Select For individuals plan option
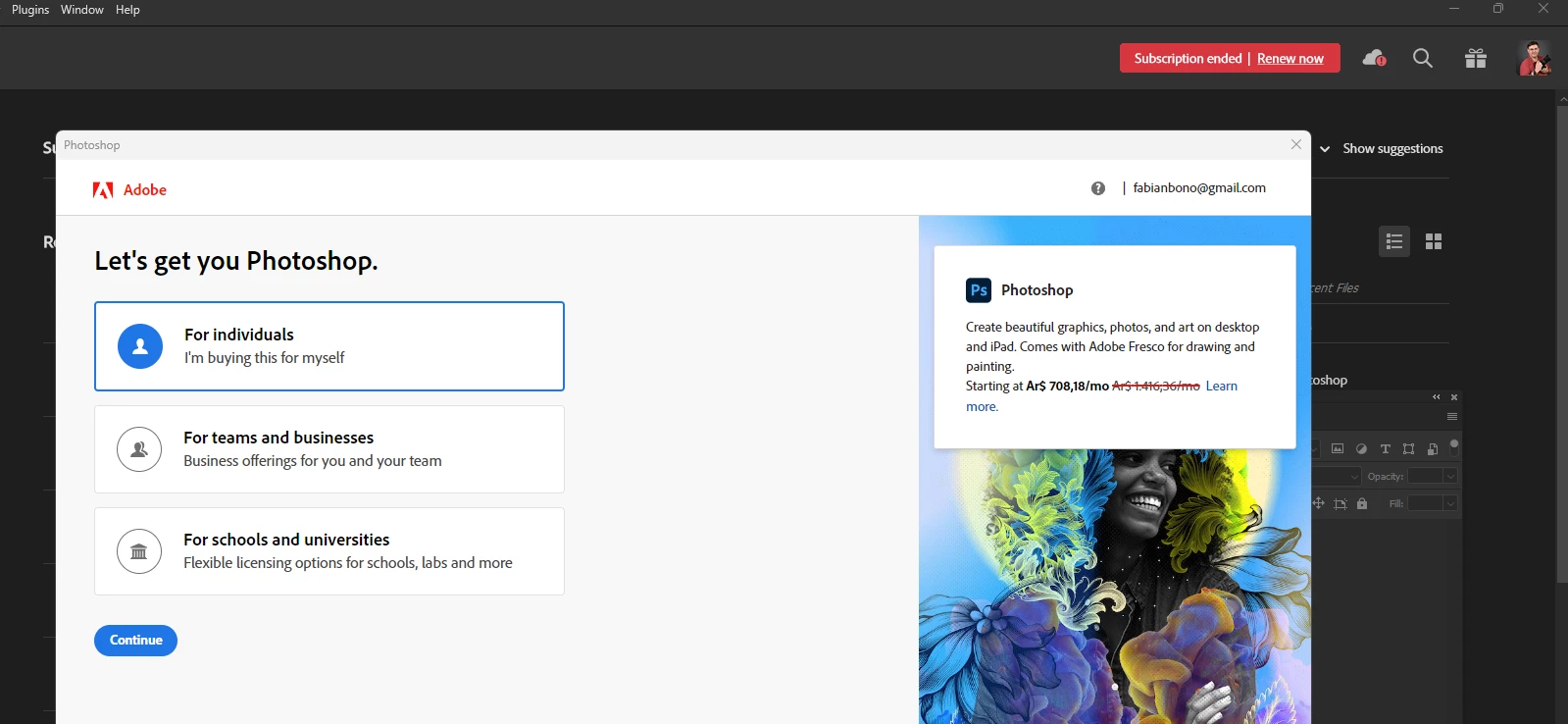 pos(329,346)
